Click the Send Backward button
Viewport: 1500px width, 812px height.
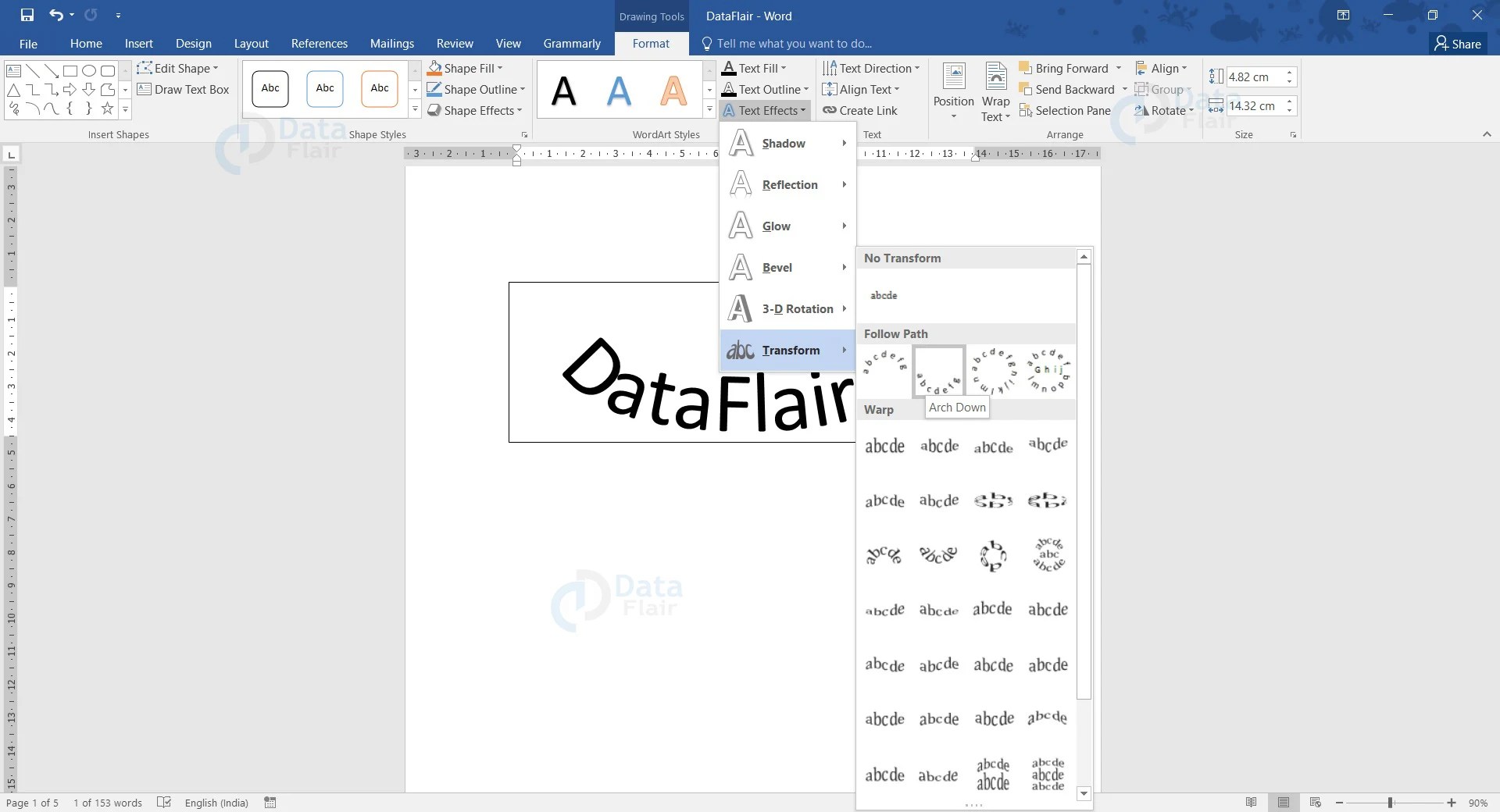(x=1071, y=89)
